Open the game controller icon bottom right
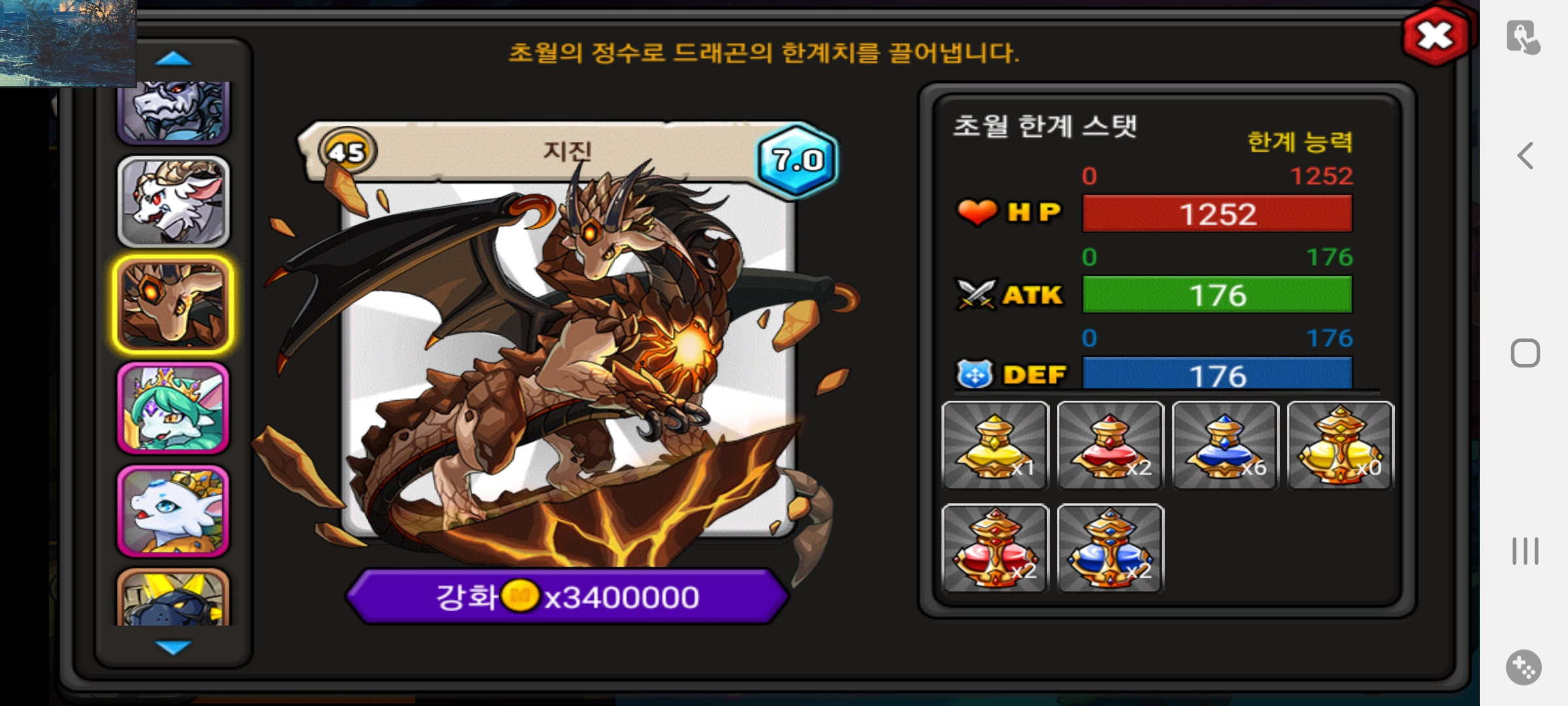This screenshot has height=706, width=1568. (1524, 667)
